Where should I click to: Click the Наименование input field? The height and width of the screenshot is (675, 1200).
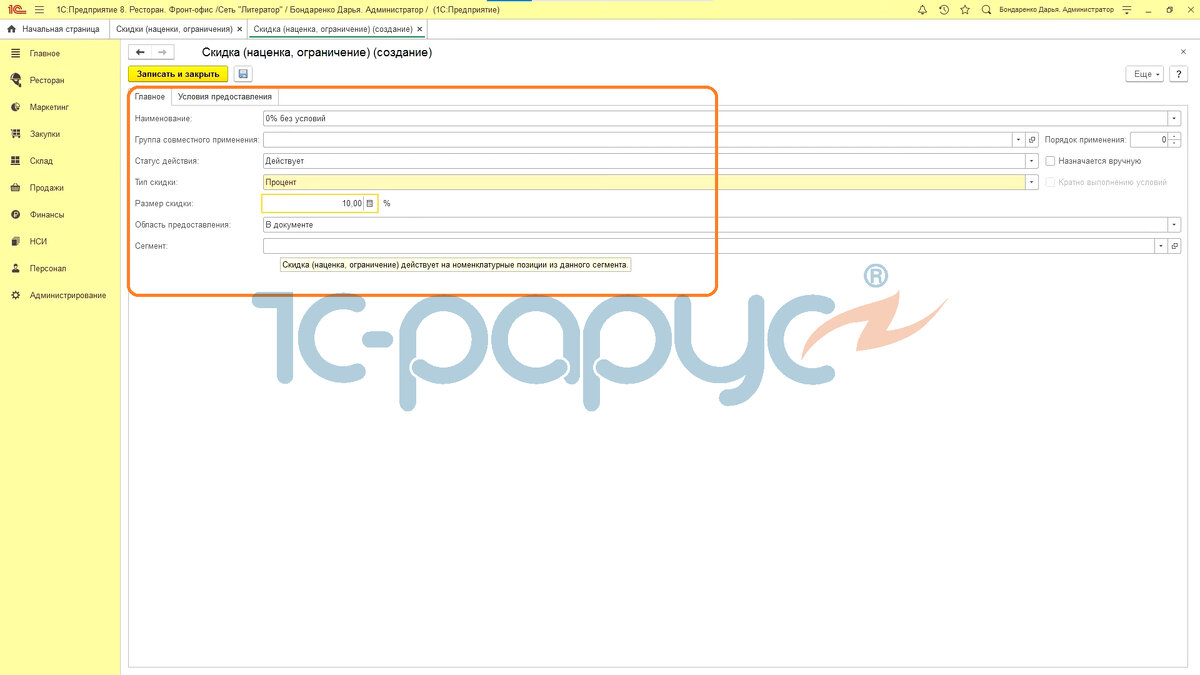tap(715, 118)
